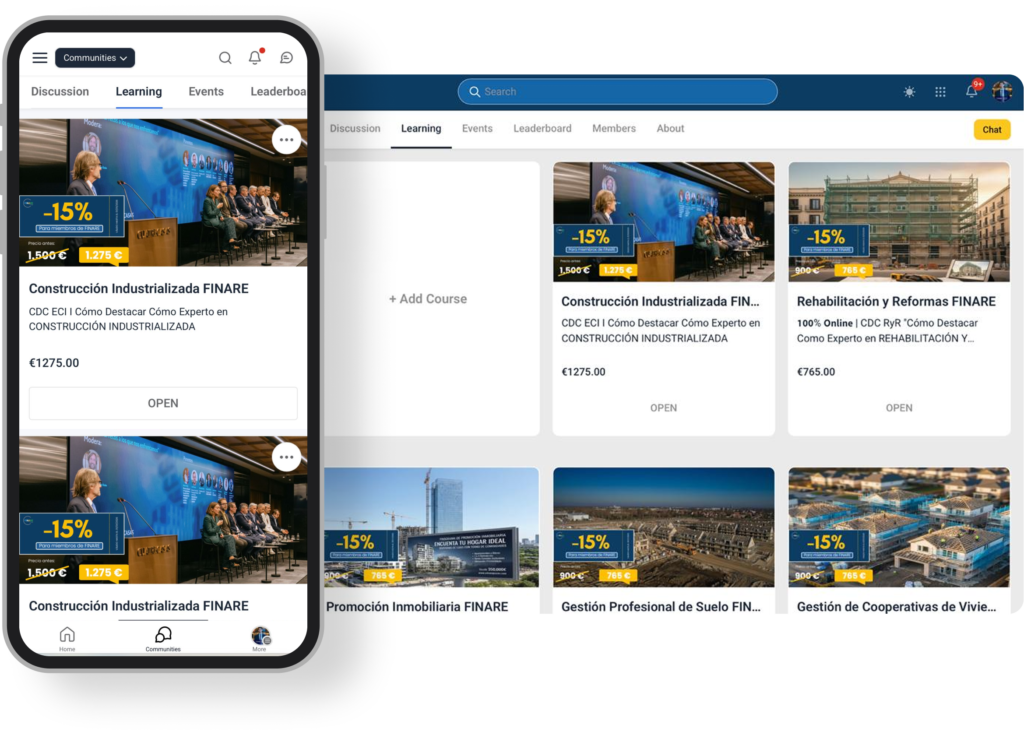Open the desktop Members tab
1024x735 pixels.
pos(613,128)
